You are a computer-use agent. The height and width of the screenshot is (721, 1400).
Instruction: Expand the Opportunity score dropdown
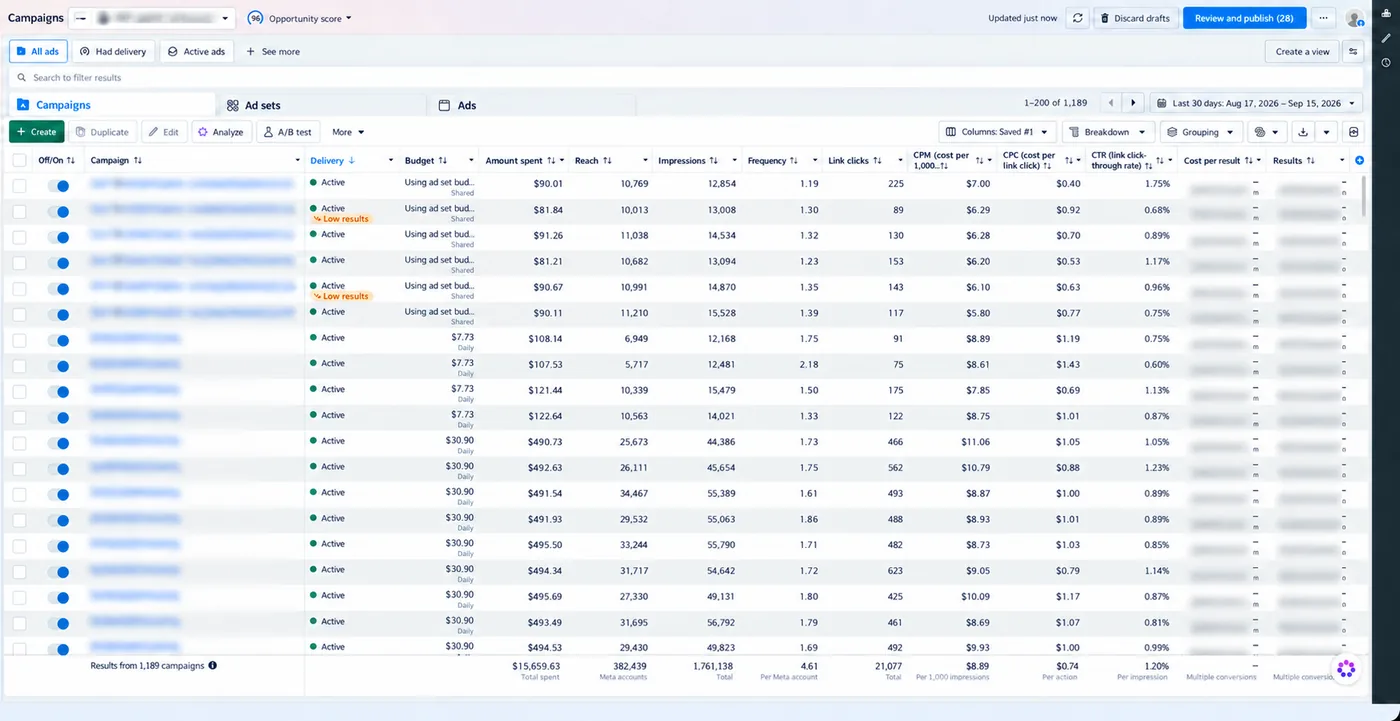click(x=300, y=18)
